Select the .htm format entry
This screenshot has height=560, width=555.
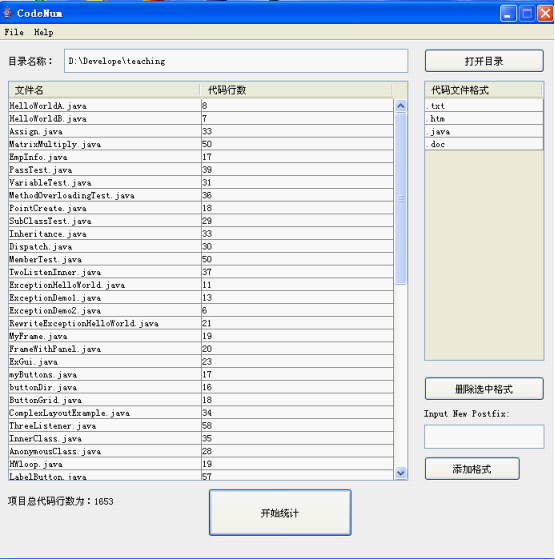(484, 119)
